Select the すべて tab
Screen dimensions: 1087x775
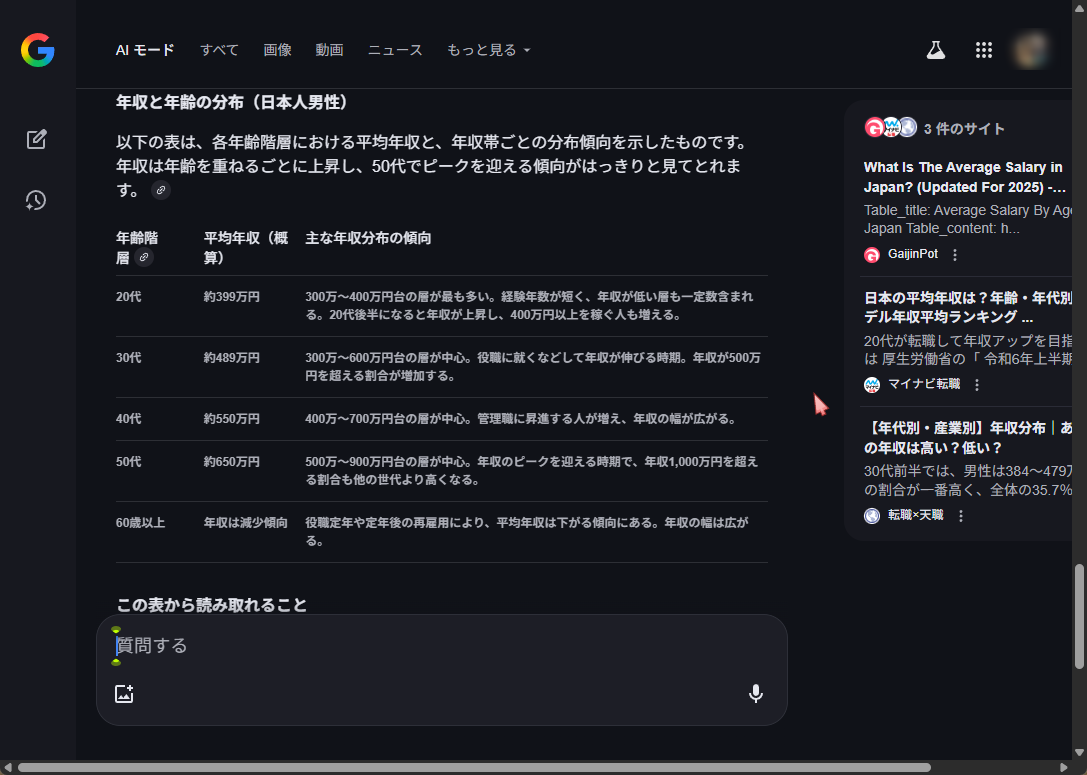[x=219, y=50]
